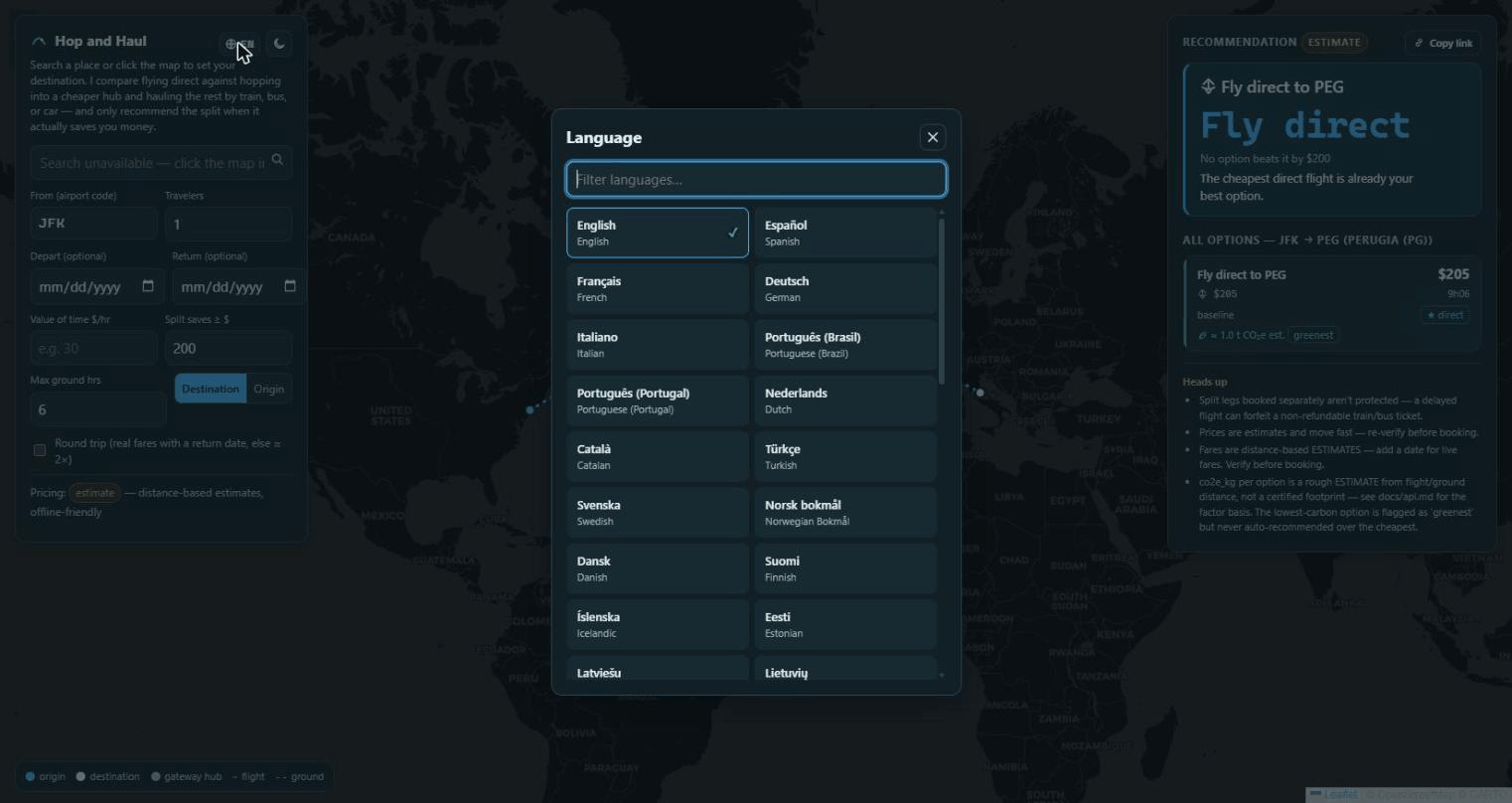1512x803 pixels.
Task: Pick Català from the list
Action: (658, 456)
